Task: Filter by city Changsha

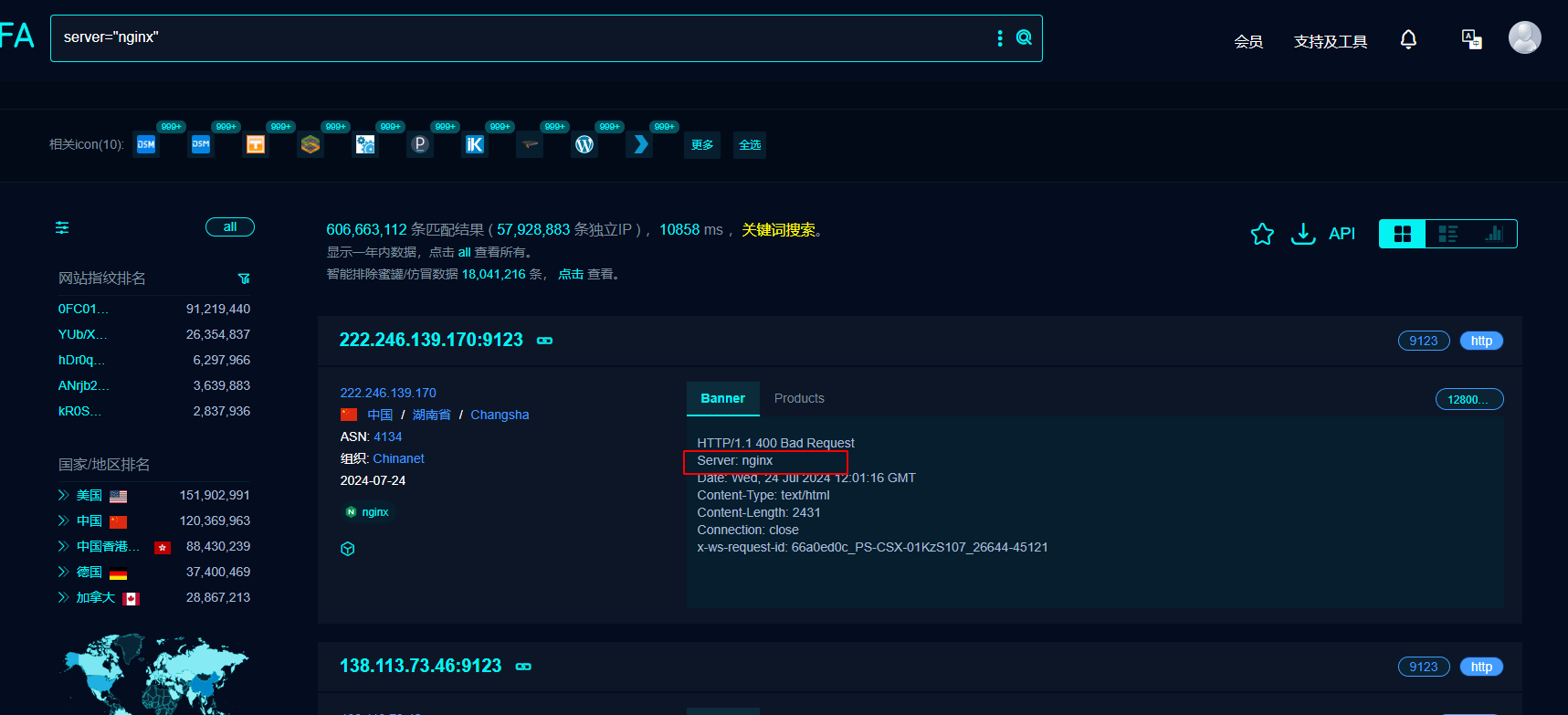Action: coord(500,415)
